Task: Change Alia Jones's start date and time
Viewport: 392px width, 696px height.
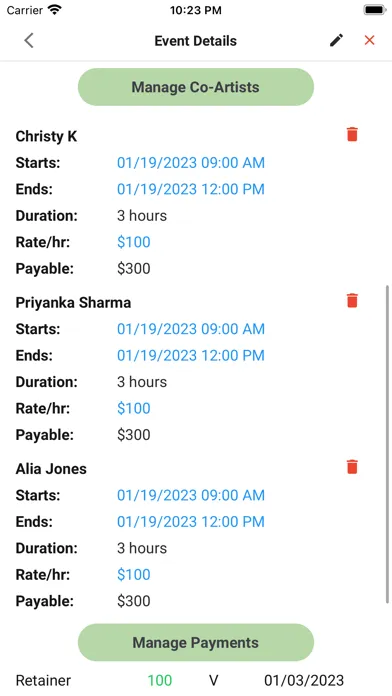Action: coord(191,495)
